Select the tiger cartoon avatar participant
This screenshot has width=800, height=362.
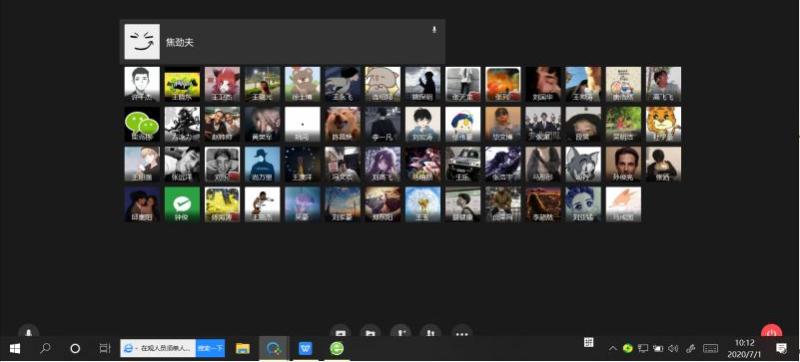[663, 124]
